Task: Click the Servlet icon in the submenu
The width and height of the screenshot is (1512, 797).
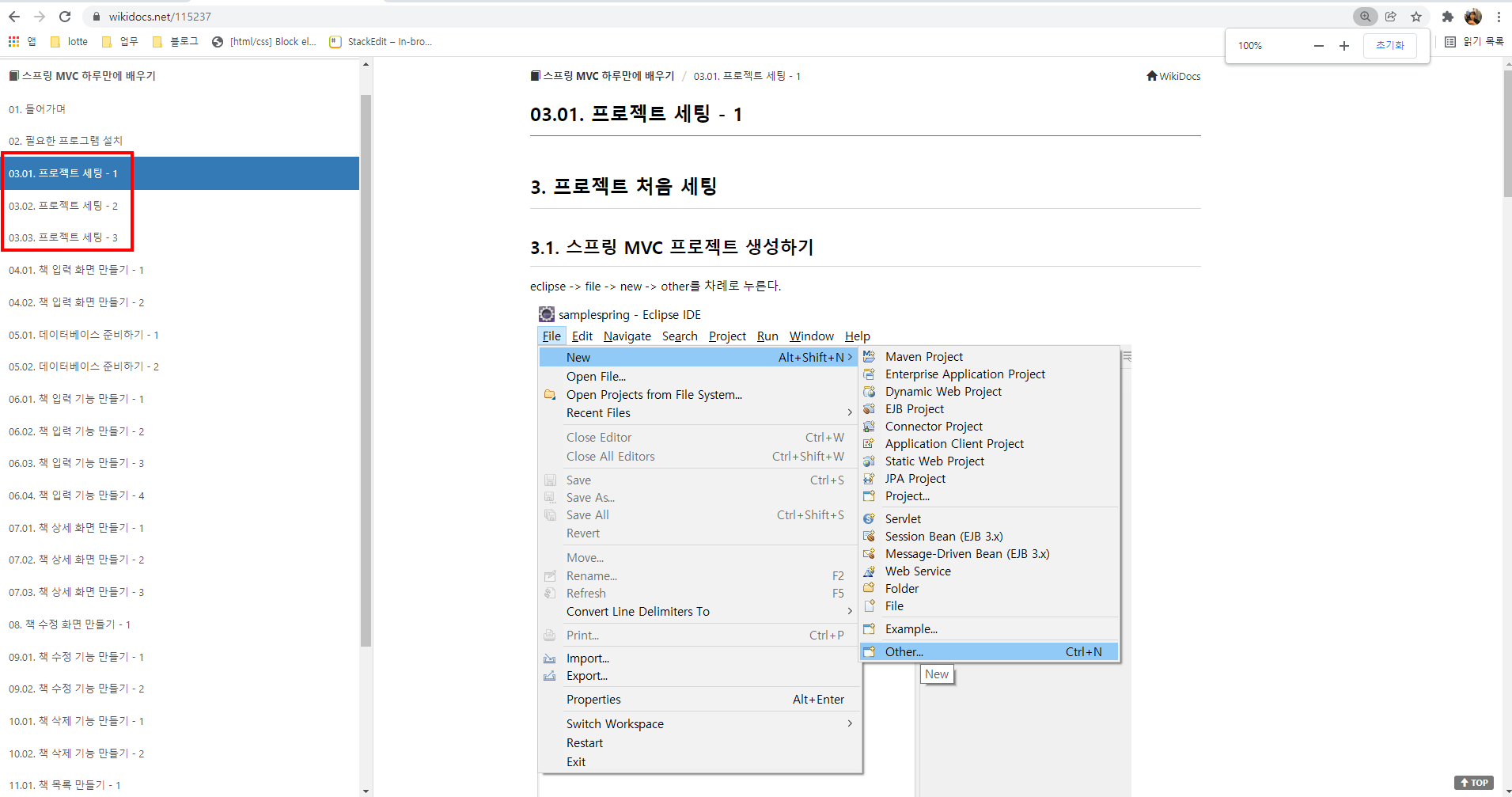Action: [x=869, y=519]
